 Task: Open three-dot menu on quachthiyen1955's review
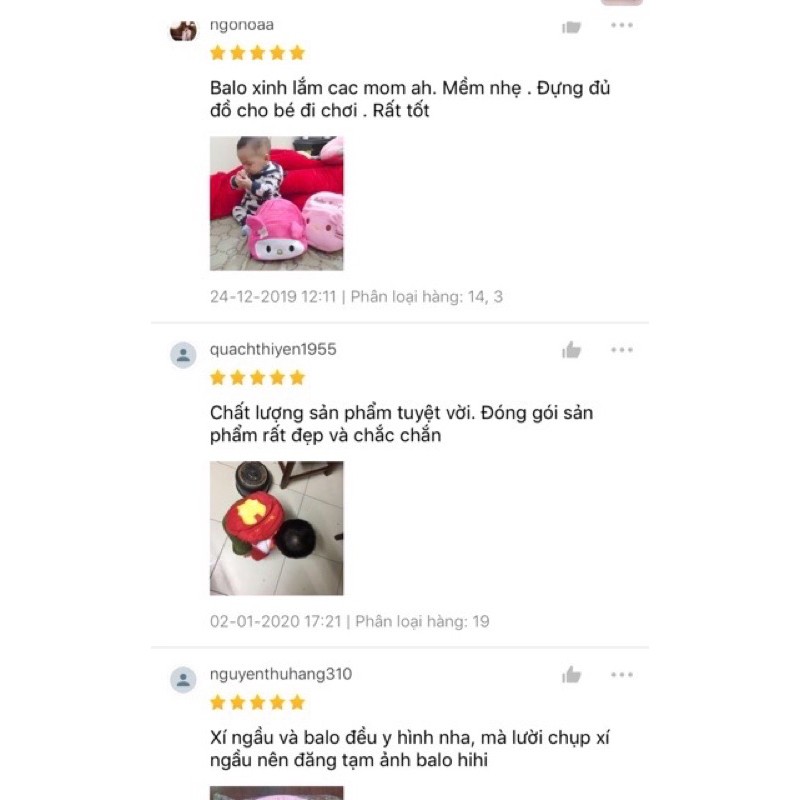pos(621,350)
